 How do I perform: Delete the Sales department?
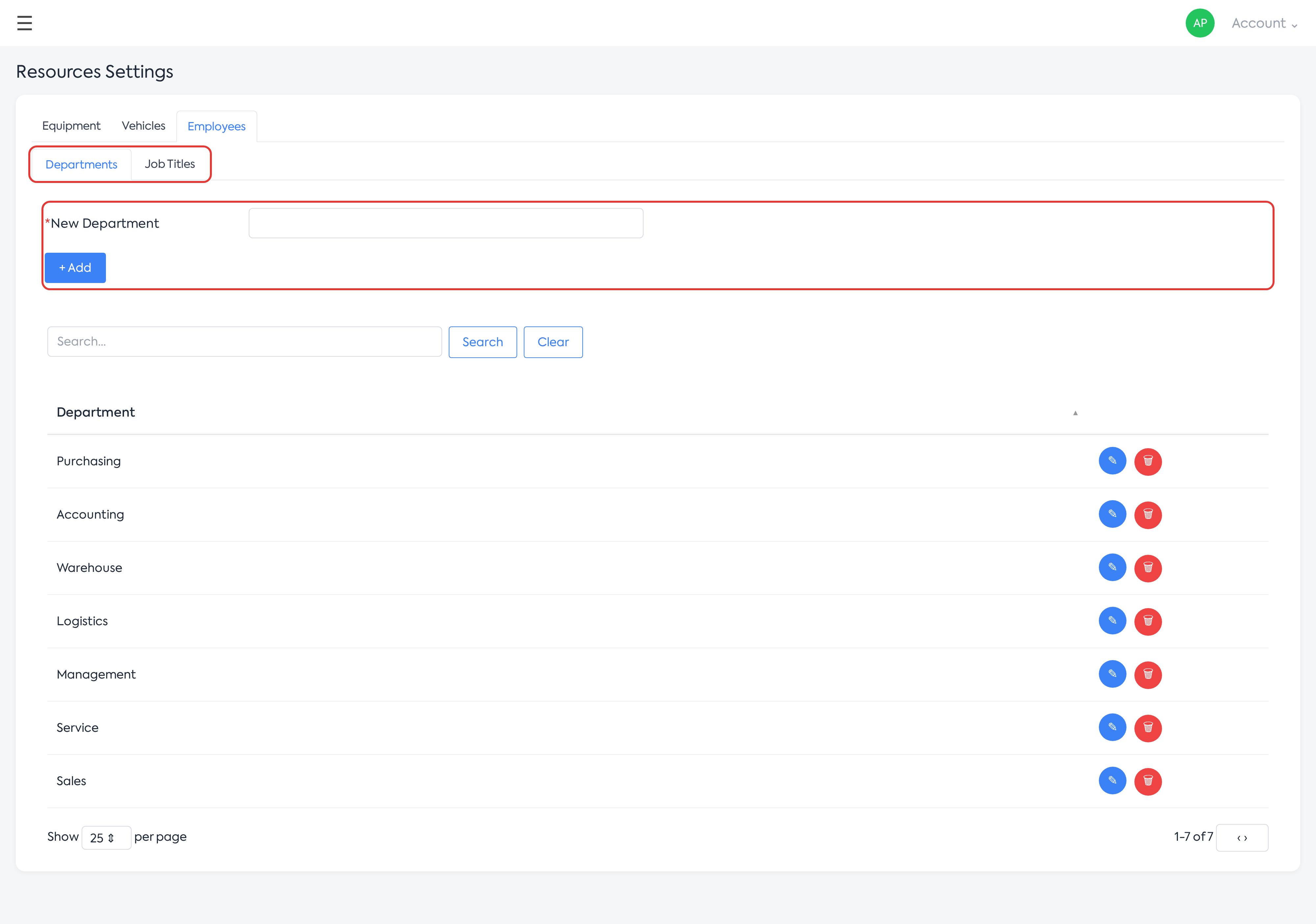[1148, 781]
